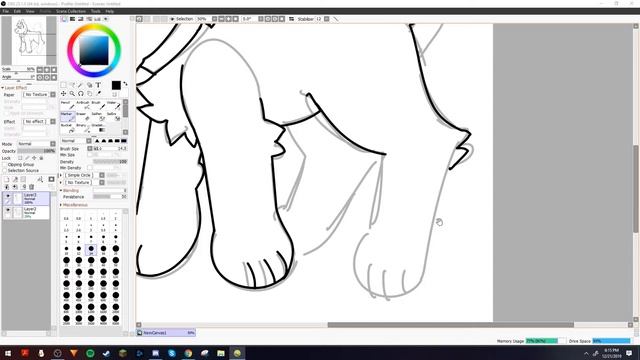The height and width of the screenshot is (360, 640).
Task: Choose the magic wand tool
Action: pos(80,85)
